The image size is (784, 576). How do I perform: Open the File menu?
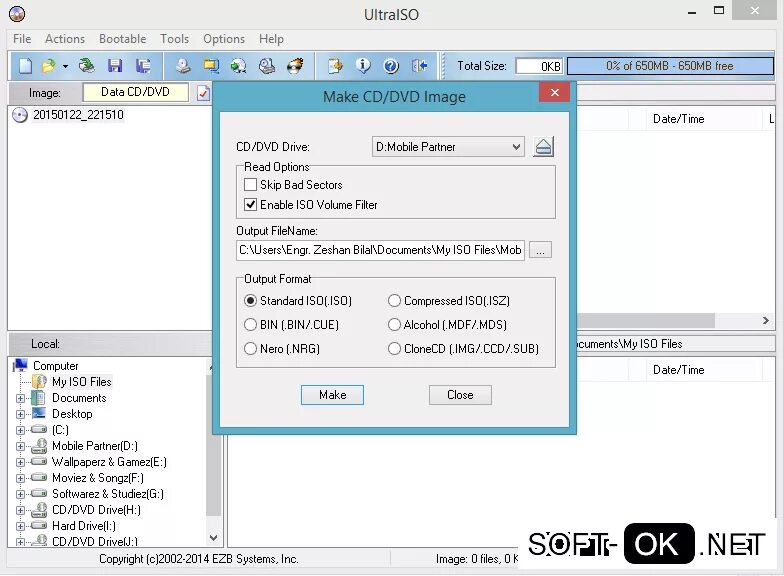pos(22,39)
